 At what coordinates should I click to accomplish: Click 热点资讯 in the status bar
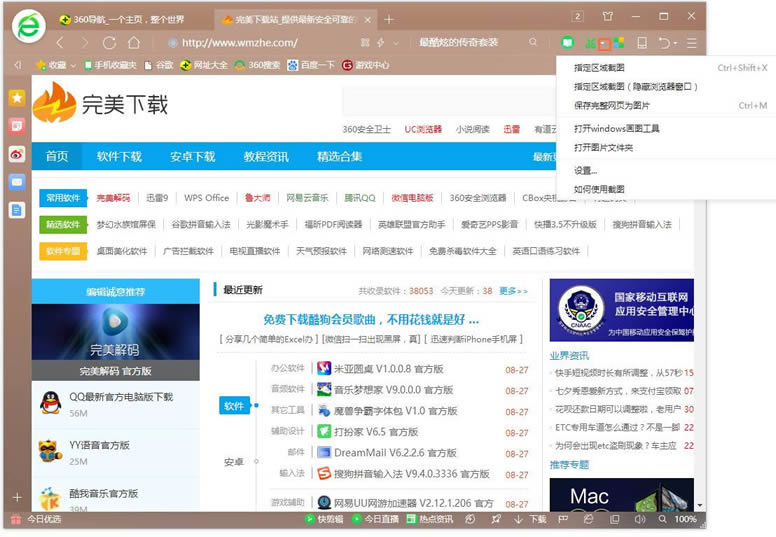(x=430, y=519)
